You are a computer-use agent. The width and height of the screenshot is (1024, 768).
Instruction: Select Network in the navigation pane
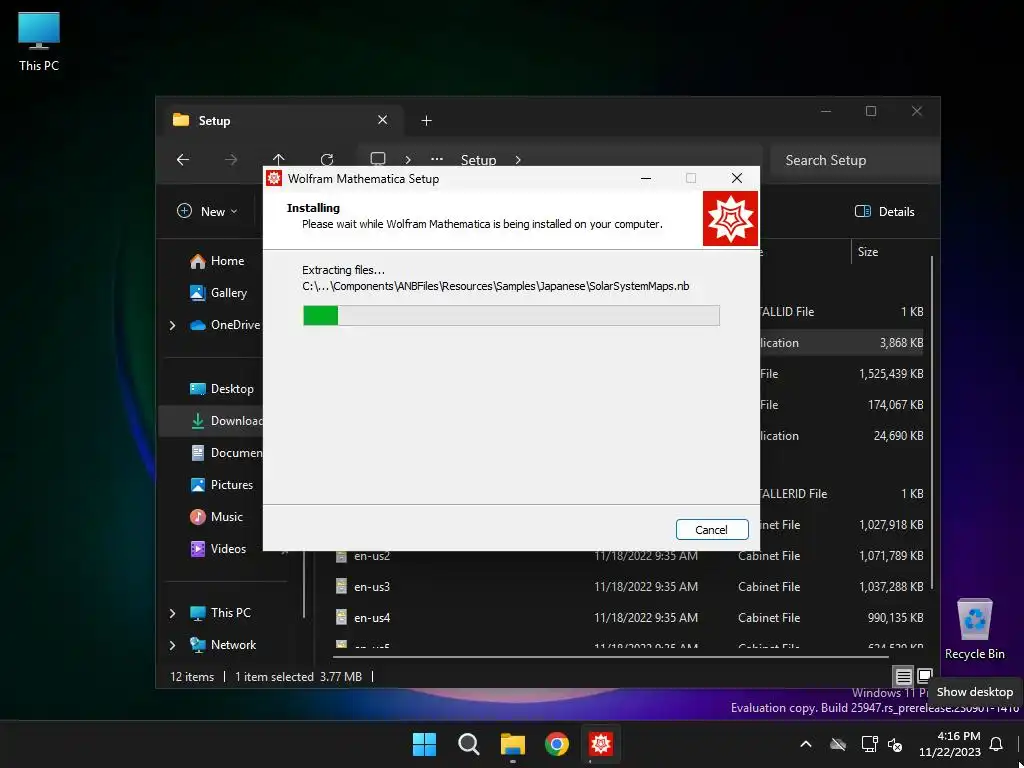(223, 645)
